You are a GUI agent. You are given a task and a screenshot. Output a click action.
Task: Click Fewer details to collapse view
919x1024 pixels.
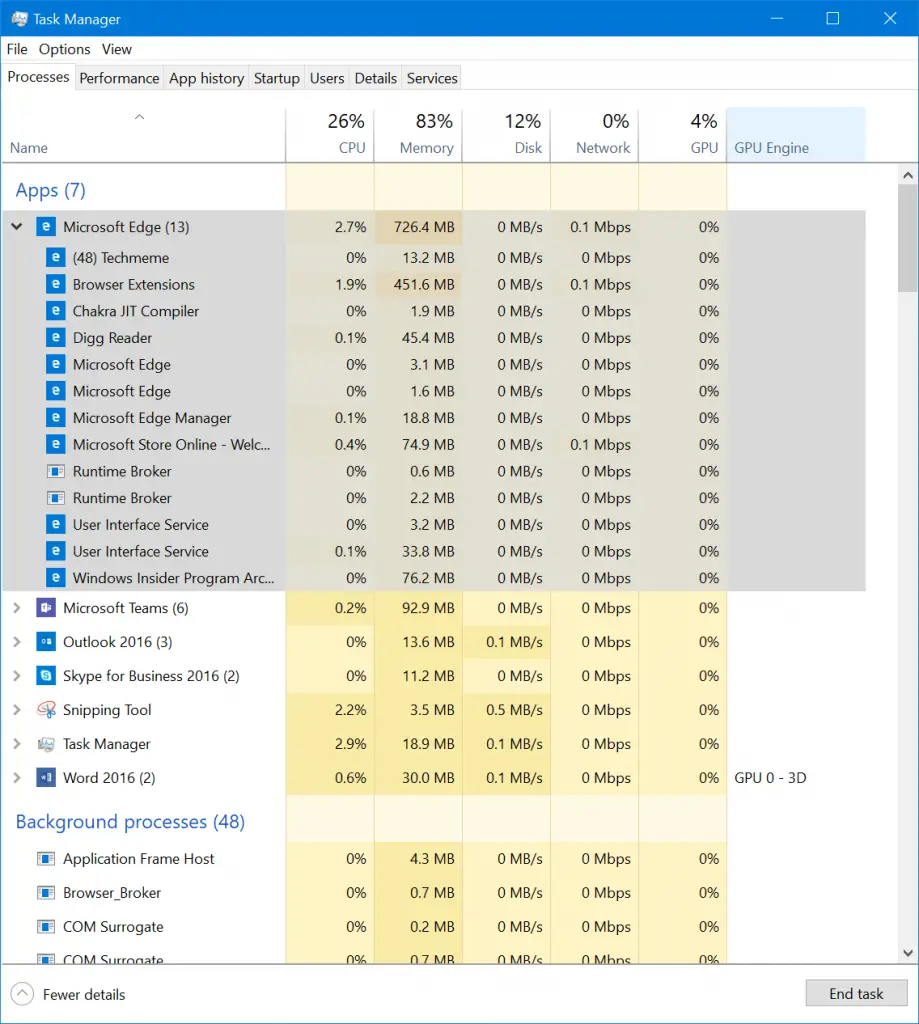pos(70,994)
